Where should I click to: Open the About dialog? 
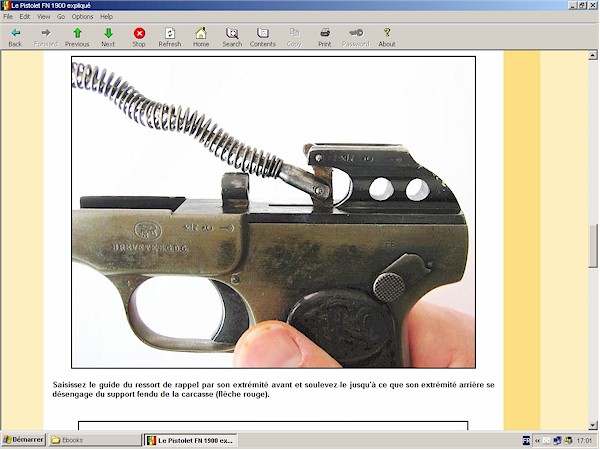387,37
